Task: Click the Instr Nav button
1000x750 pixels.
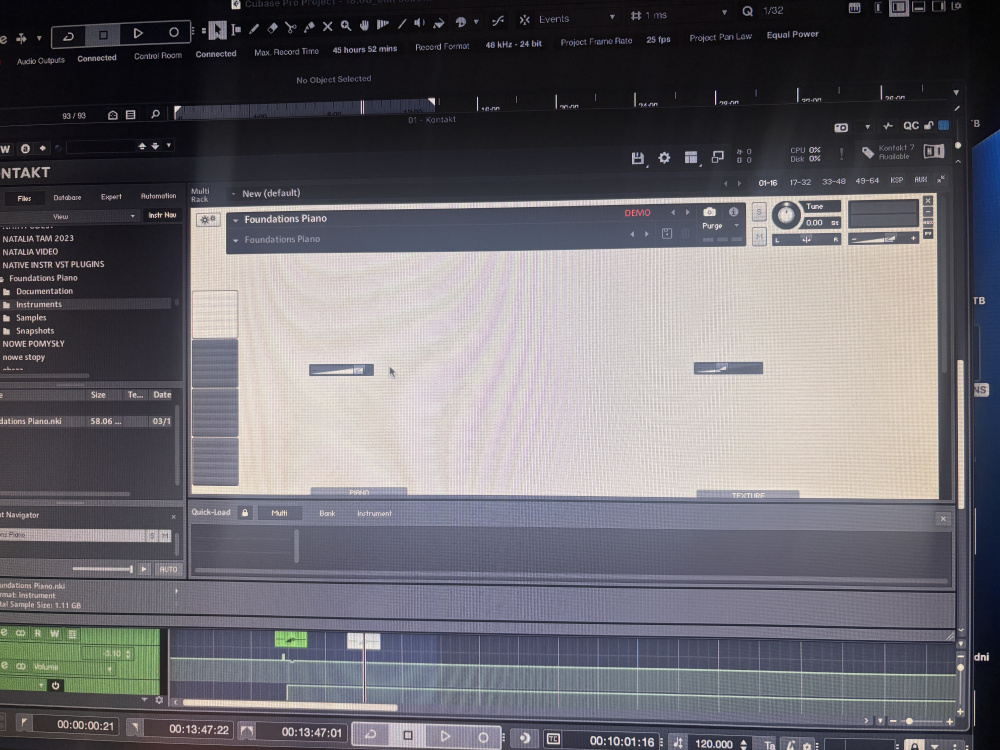Action: (x=162, y=216)
